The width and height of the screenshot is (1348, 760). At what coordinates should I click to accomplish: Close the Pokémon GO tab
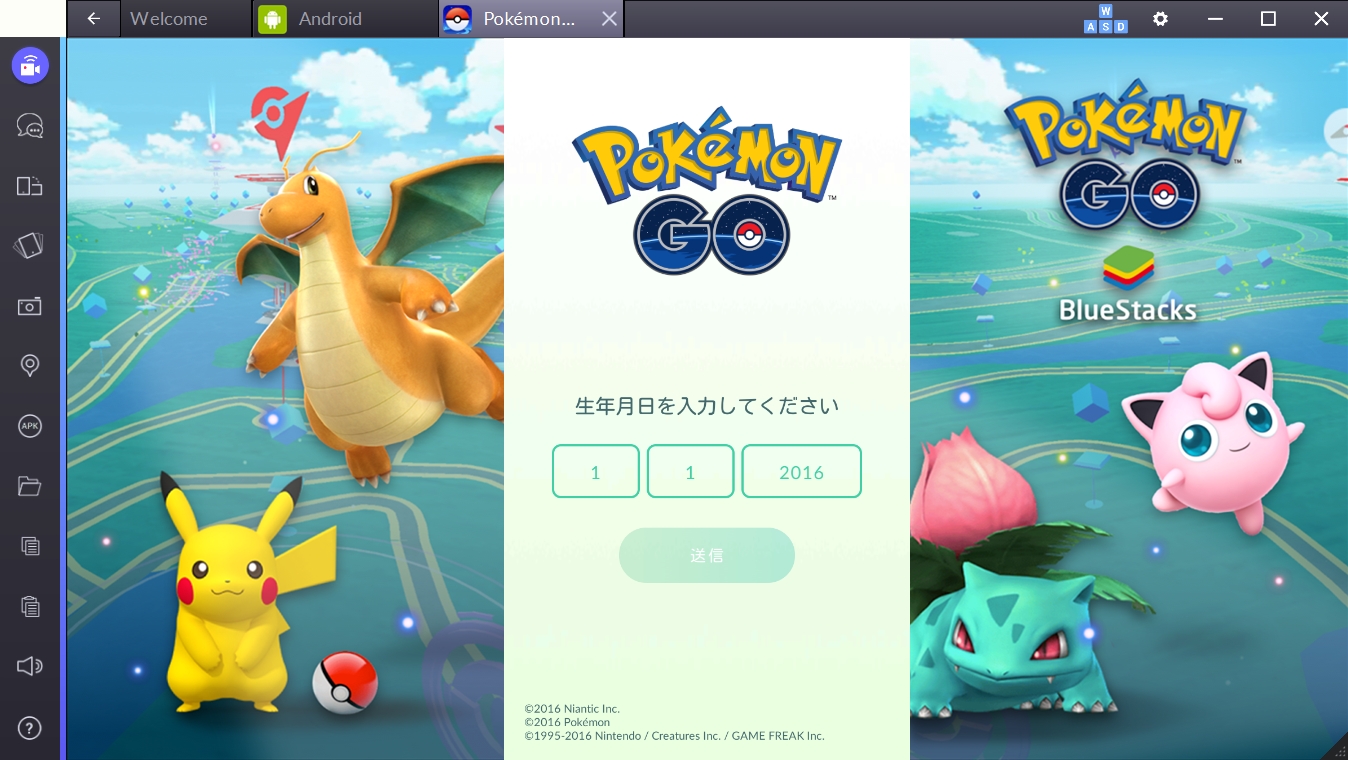[609, 18]
